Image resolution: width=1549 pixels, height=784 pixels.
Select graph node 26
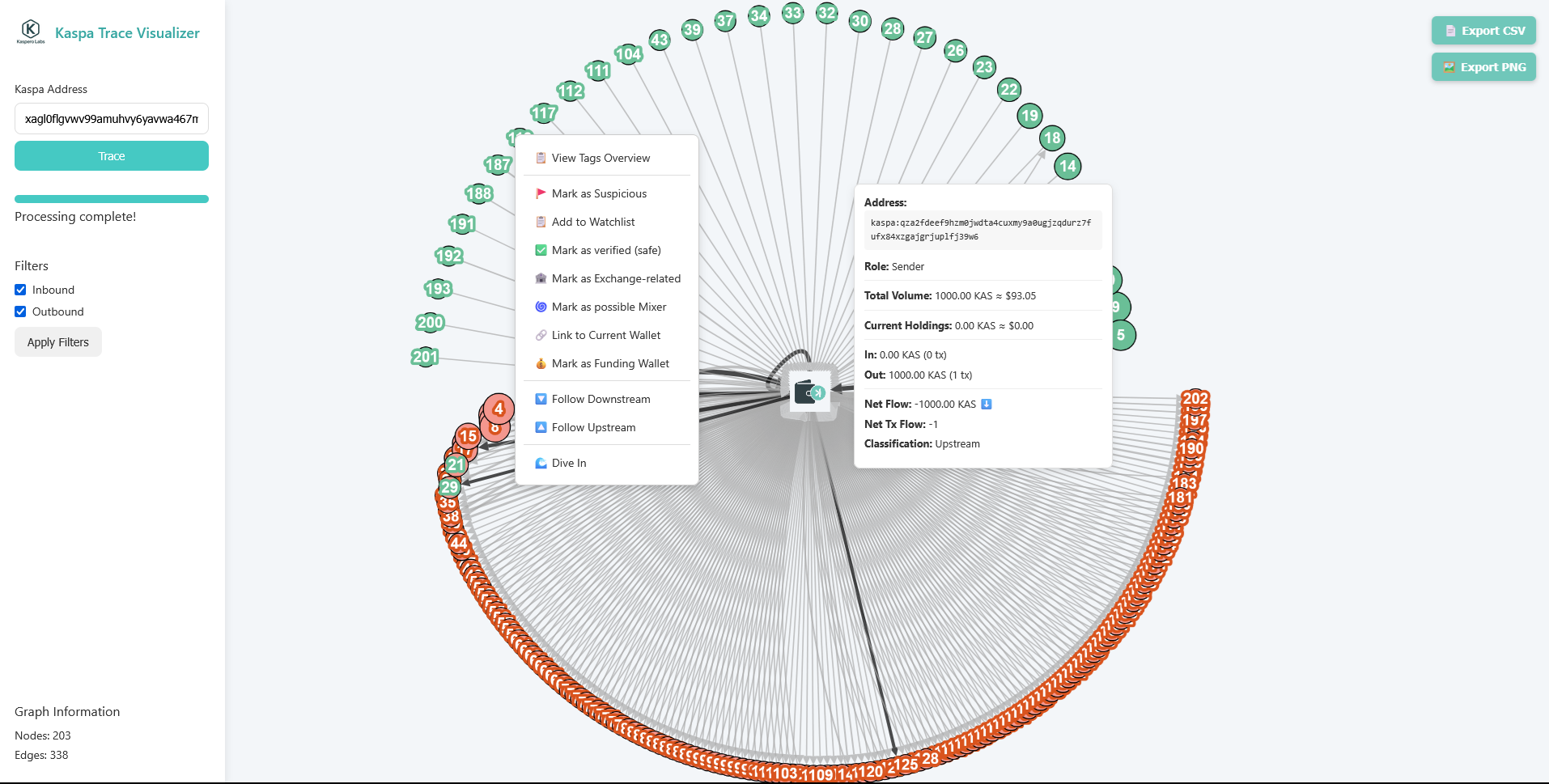(956, 50)
